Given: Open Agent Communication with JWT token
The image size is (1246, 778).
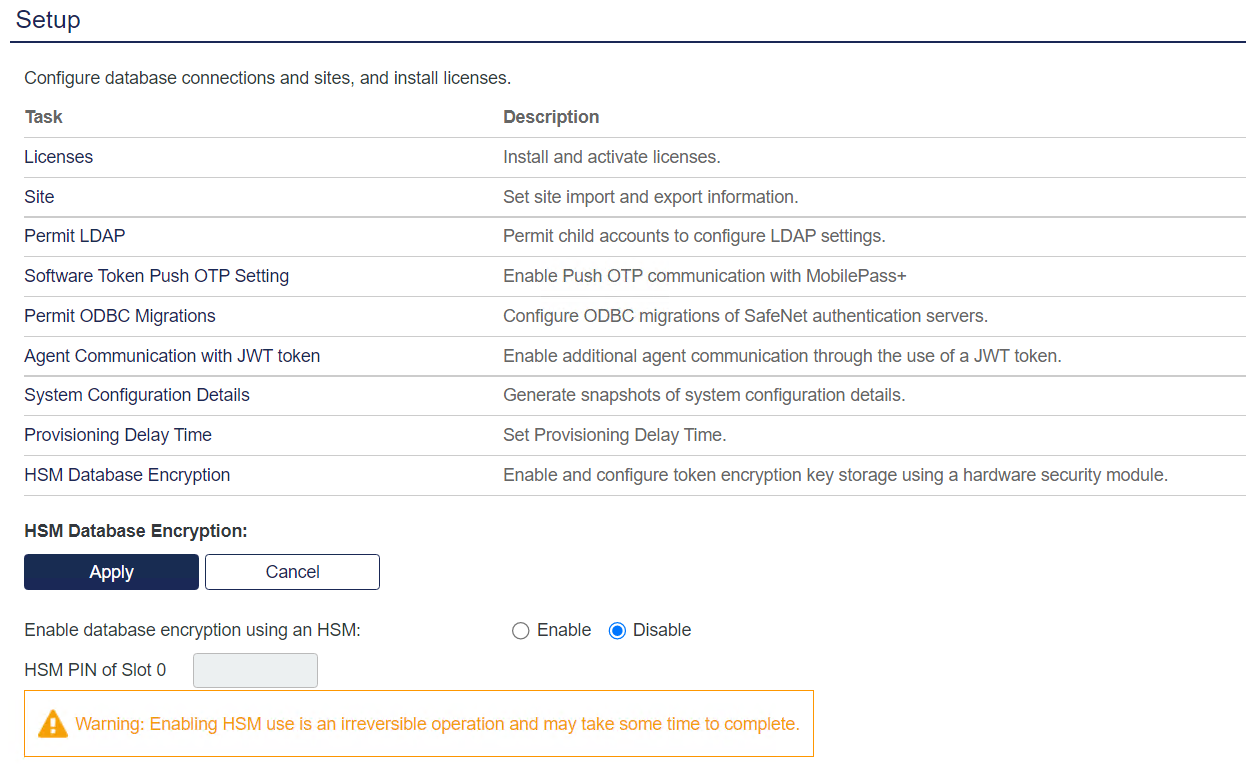Looking at the screenshot, I should pos(171,356).
